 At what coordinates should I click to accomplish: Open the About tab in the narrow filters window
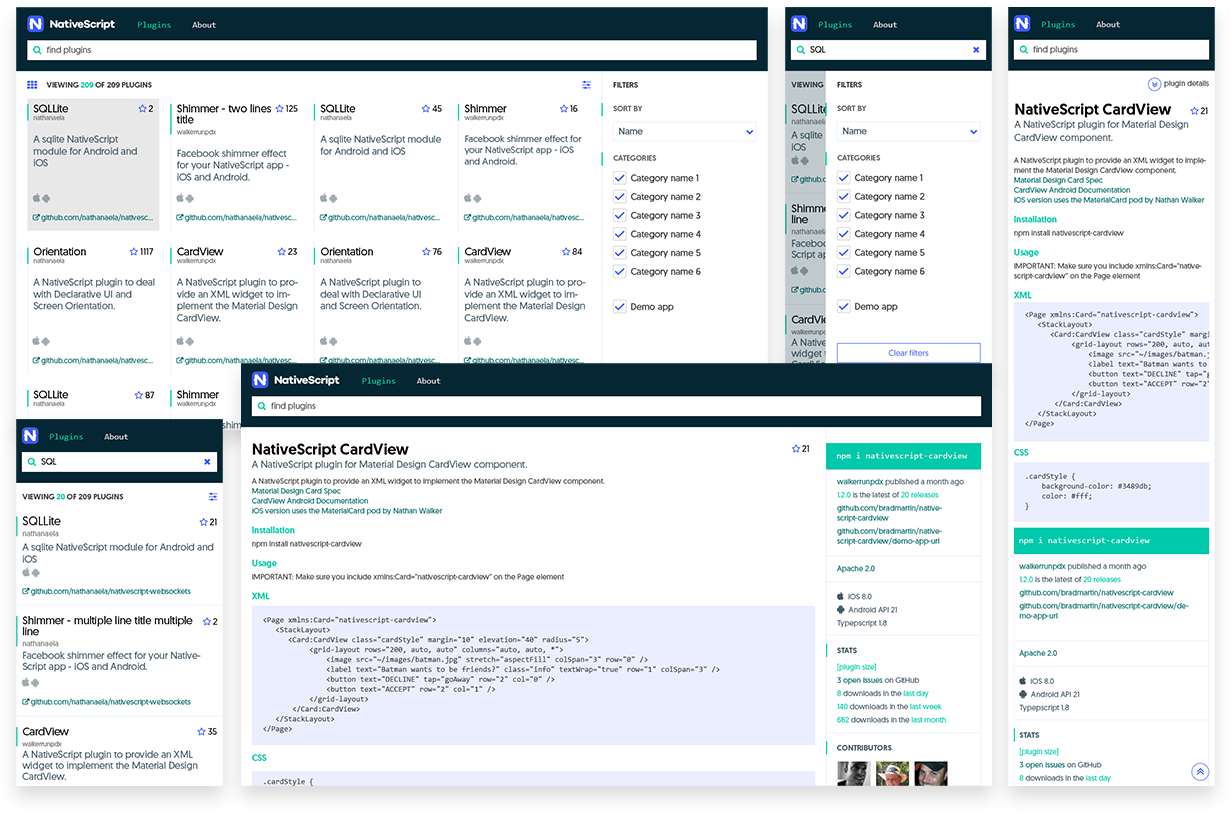tap(885, 25)
